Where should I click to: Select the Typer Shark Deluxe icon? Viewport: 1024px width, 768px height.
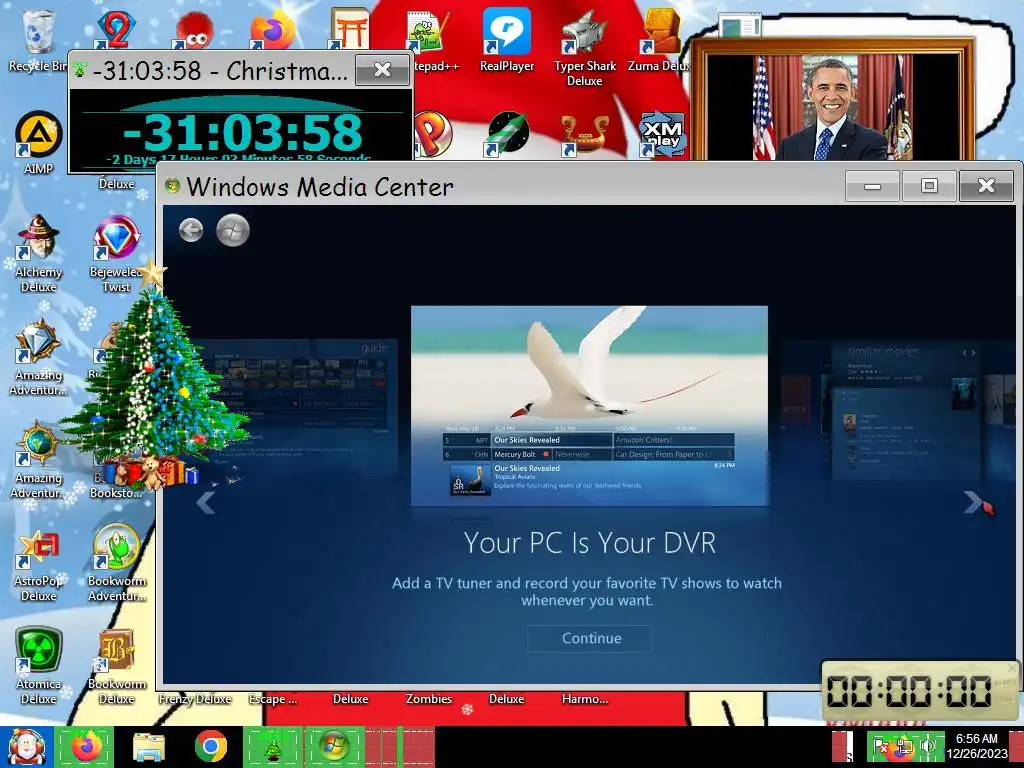point(584,48)
